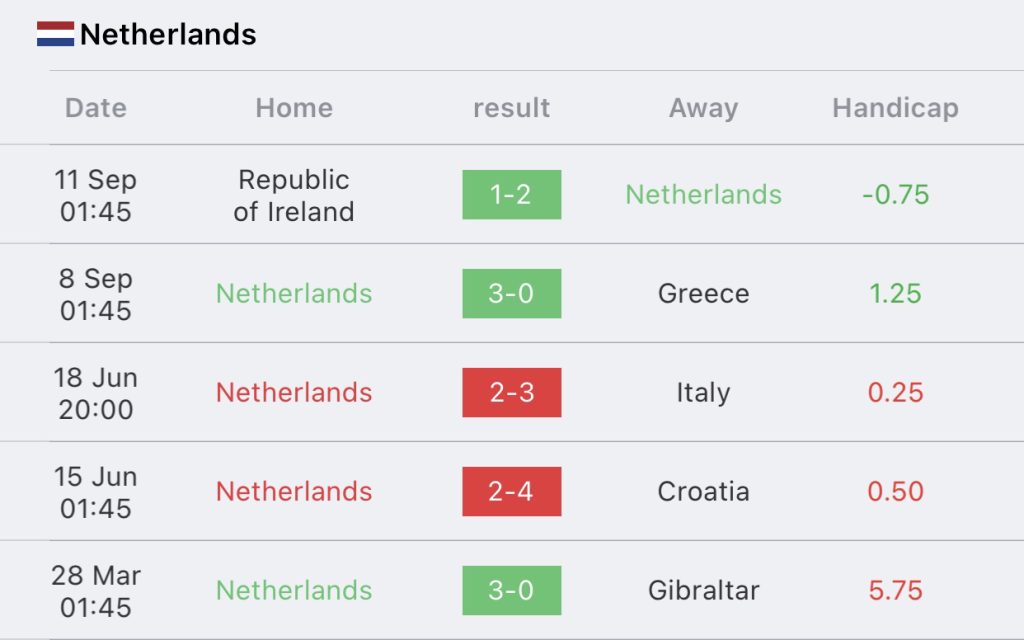
Task: Open the Croatia team link
Action: (703, 492)
